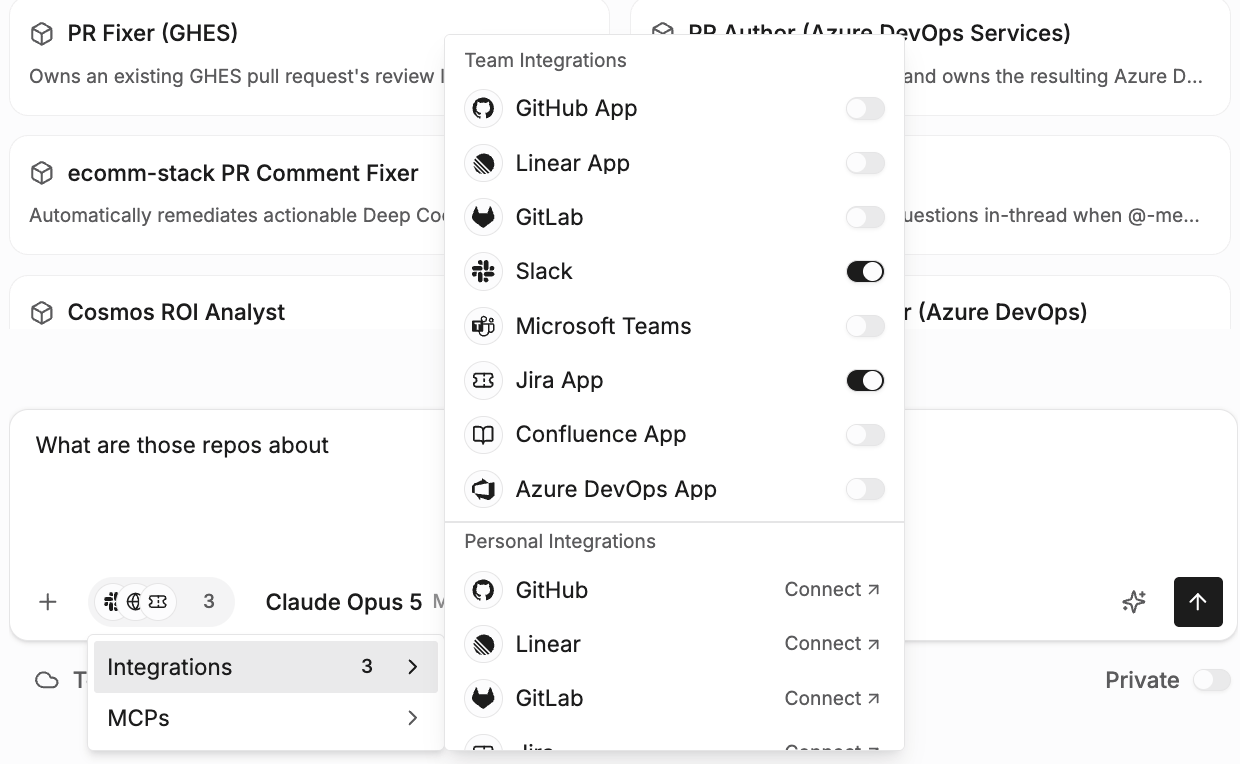
Task: Enable the GitHub App toggle
Action: [x=865, y=108]
